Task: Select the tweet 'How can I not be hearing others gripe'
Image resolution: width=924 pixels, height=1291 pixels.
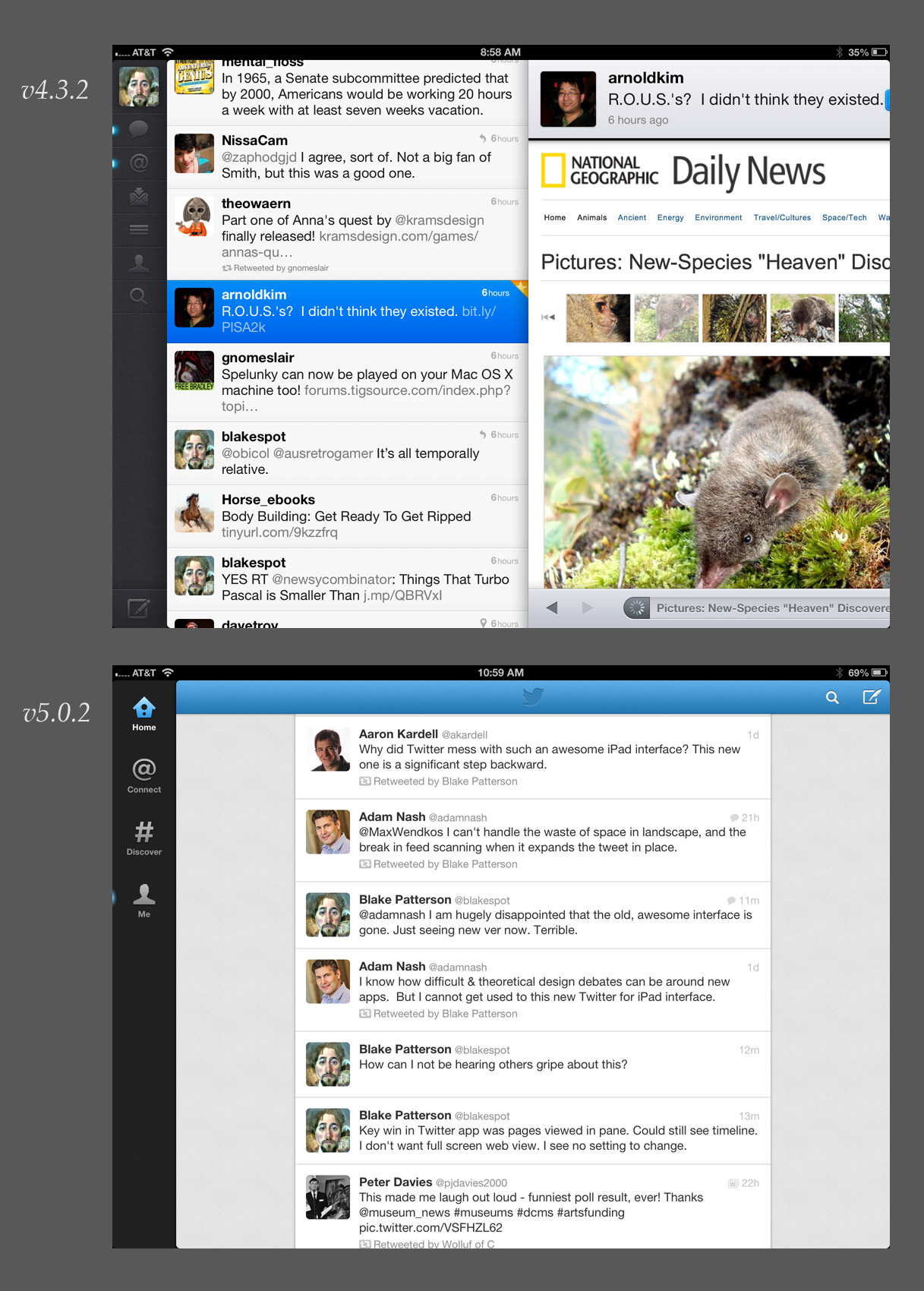Action: pos(533,1065)
